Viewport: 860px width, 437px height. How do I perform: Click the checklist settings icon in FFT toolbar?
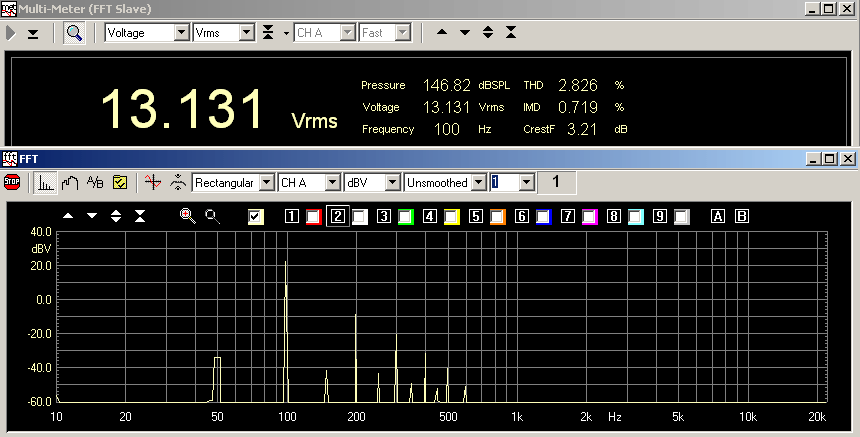tap(120, 182)
